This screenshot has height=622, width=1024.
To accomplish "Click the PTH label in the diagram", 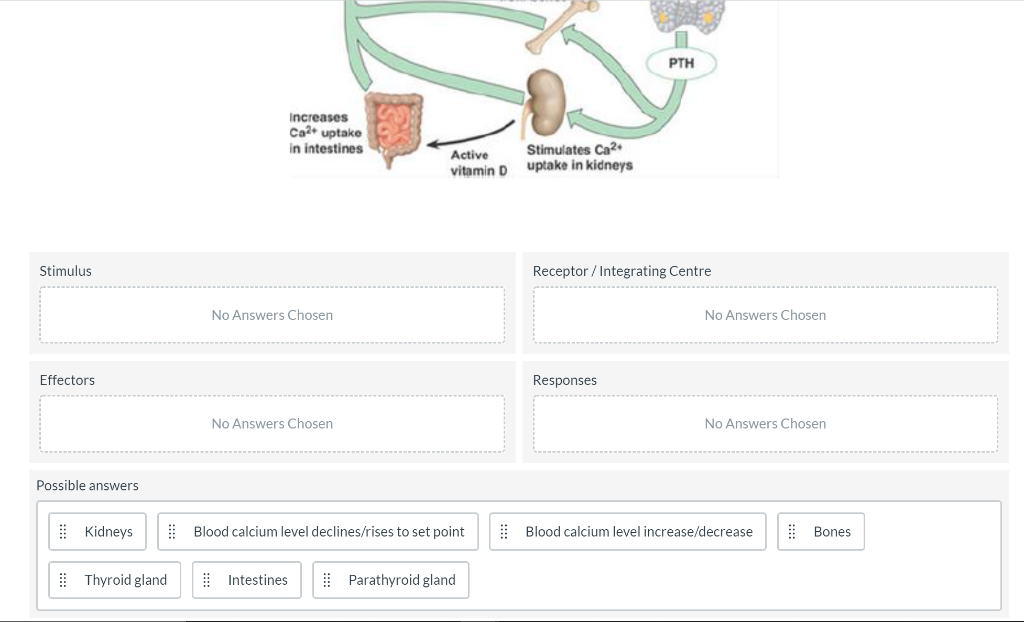I will (681, 62).
